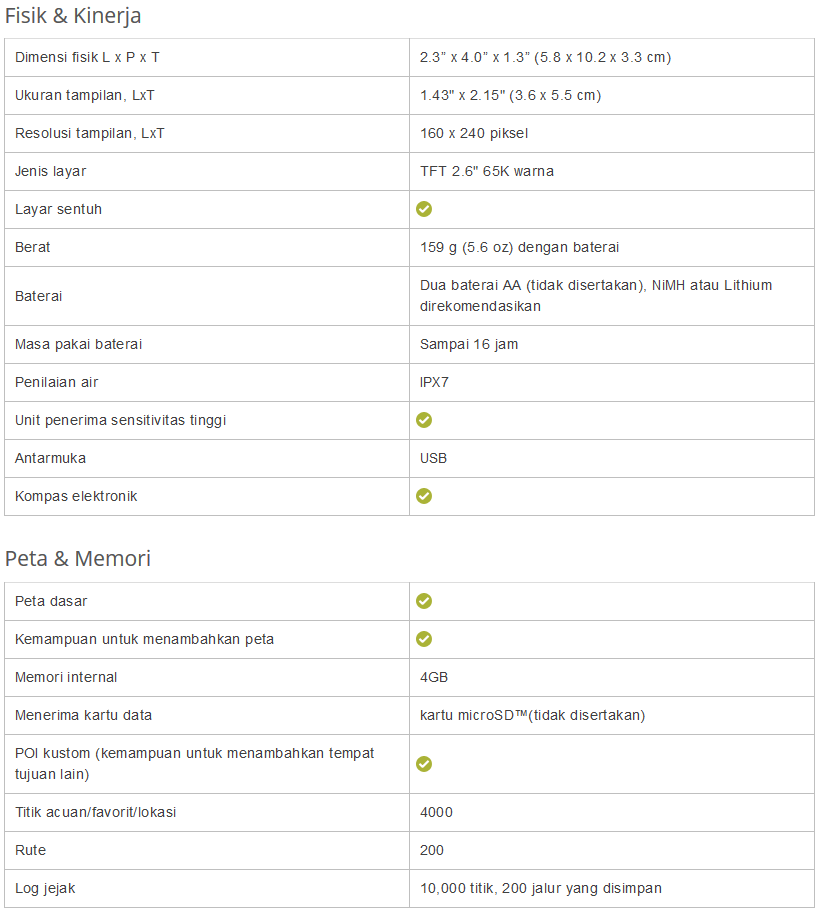The width and height of the screenshot is (821, 914).
Task: Click the Dimensi fisik L x P x T label
Action: (87, 57)
